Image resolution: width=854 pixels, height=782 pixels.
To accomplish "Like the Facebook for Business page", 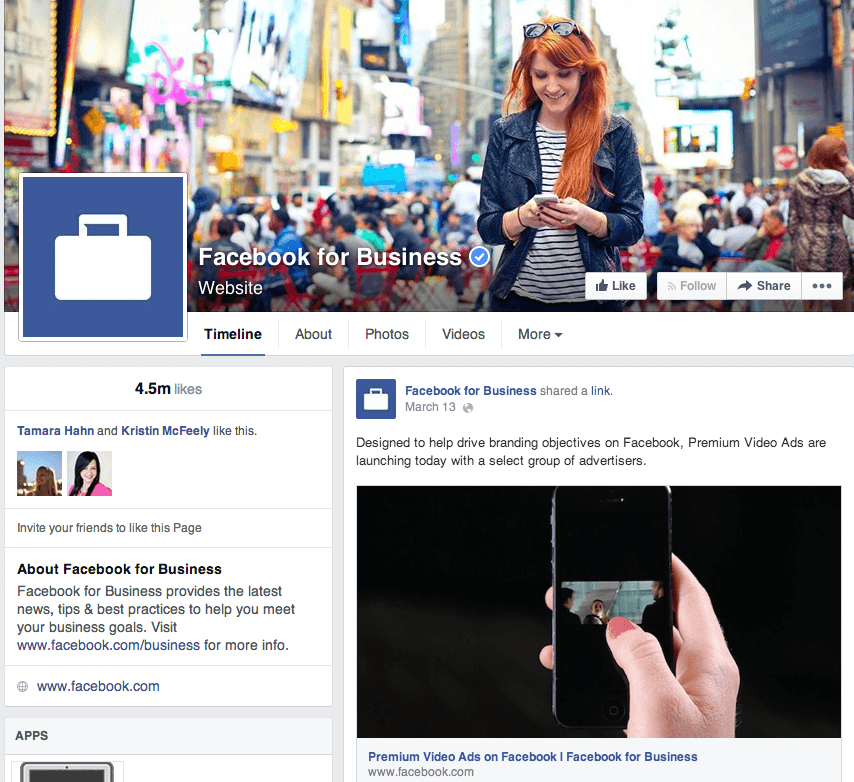I will pos(615,286).
